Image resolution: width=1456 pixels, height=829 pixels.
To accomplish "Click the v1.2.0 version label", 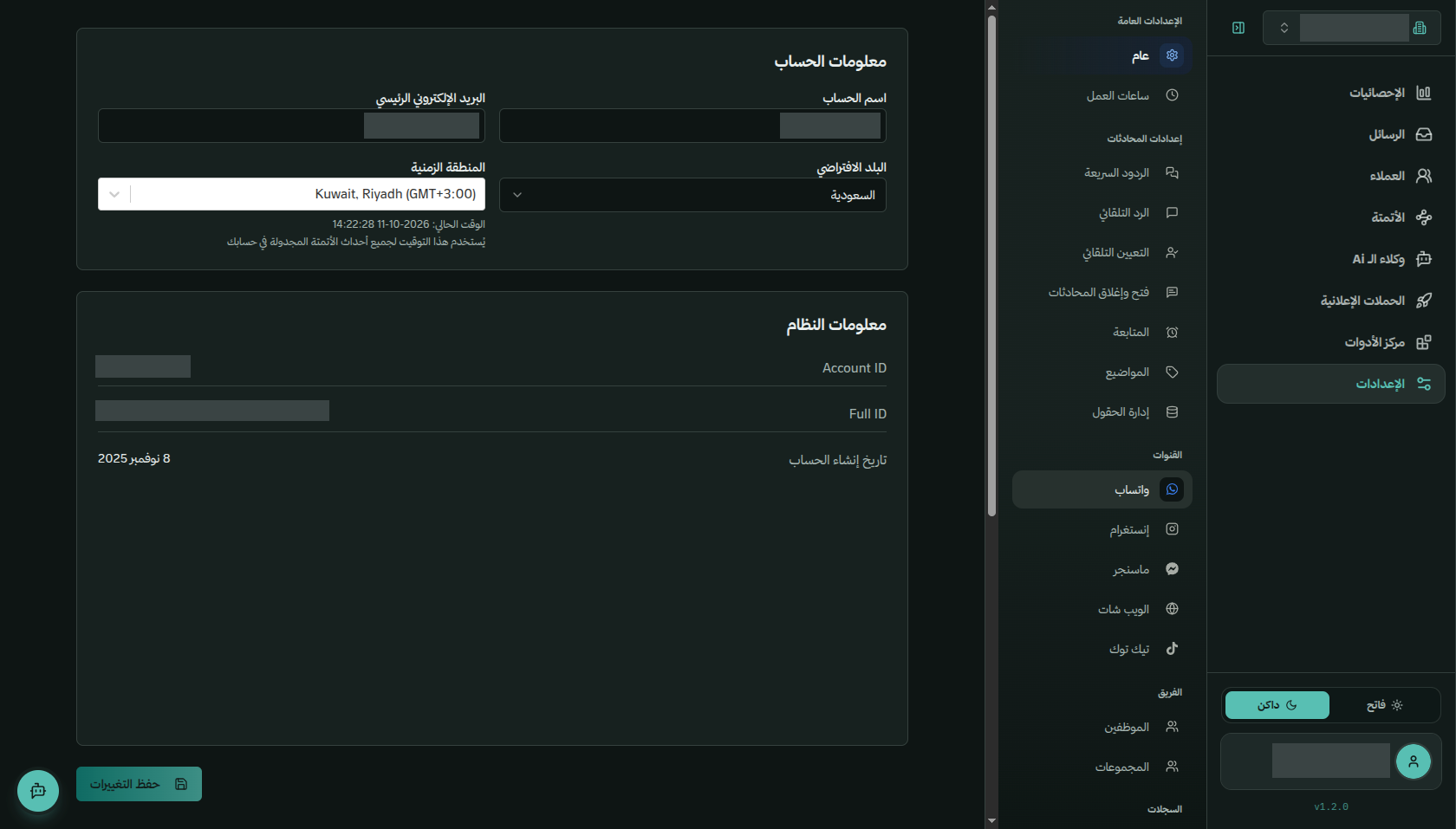I will click(x=1331, y=807).
